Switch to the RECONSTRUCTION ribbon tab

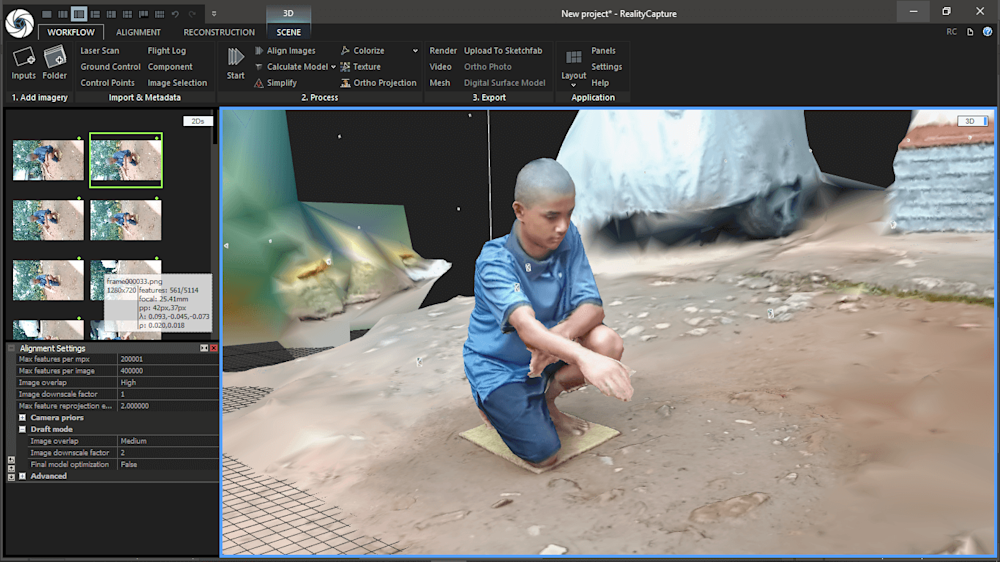pyautogui.click(x=219, y=32)
